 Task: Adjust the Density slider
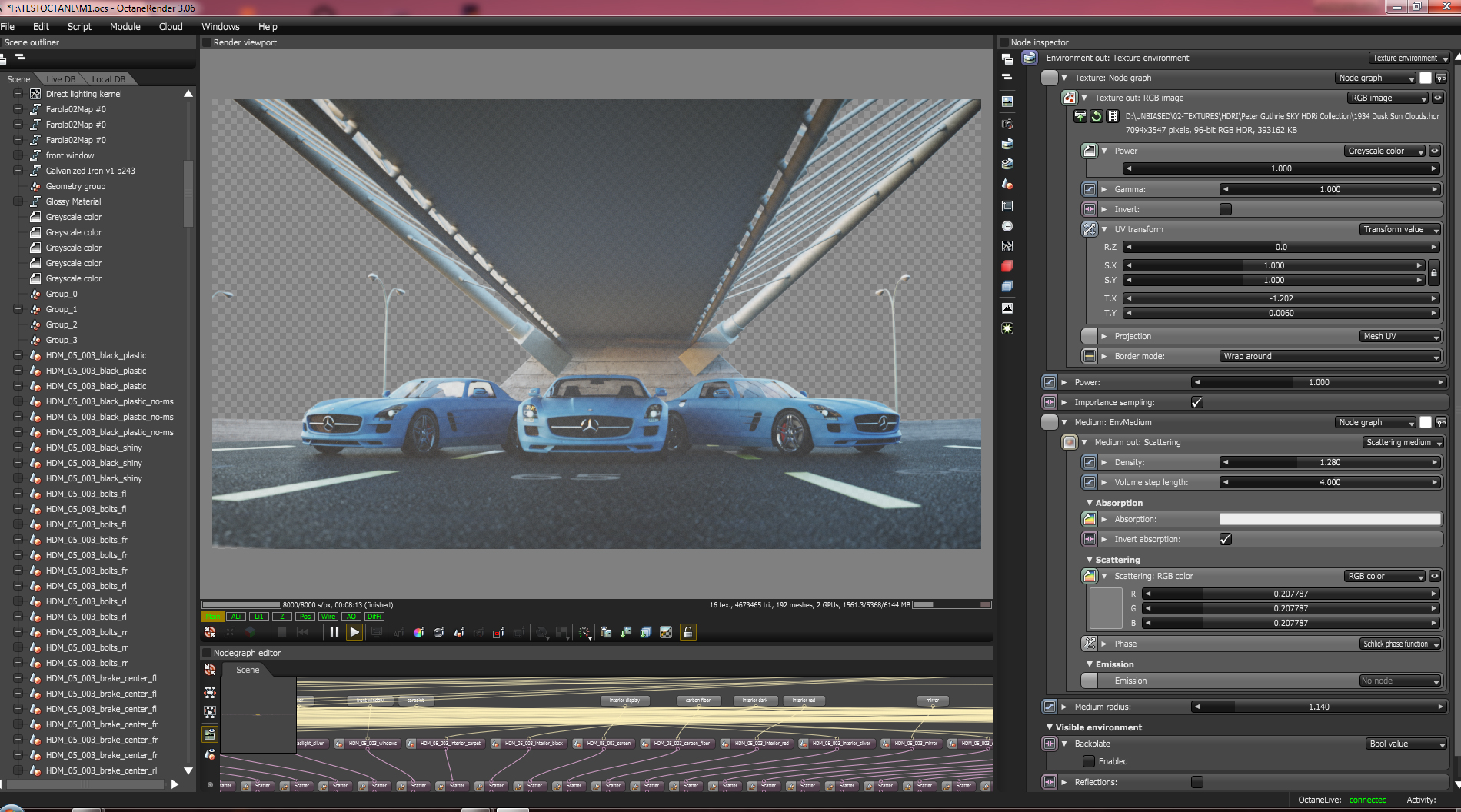[x=1330, y=462]
